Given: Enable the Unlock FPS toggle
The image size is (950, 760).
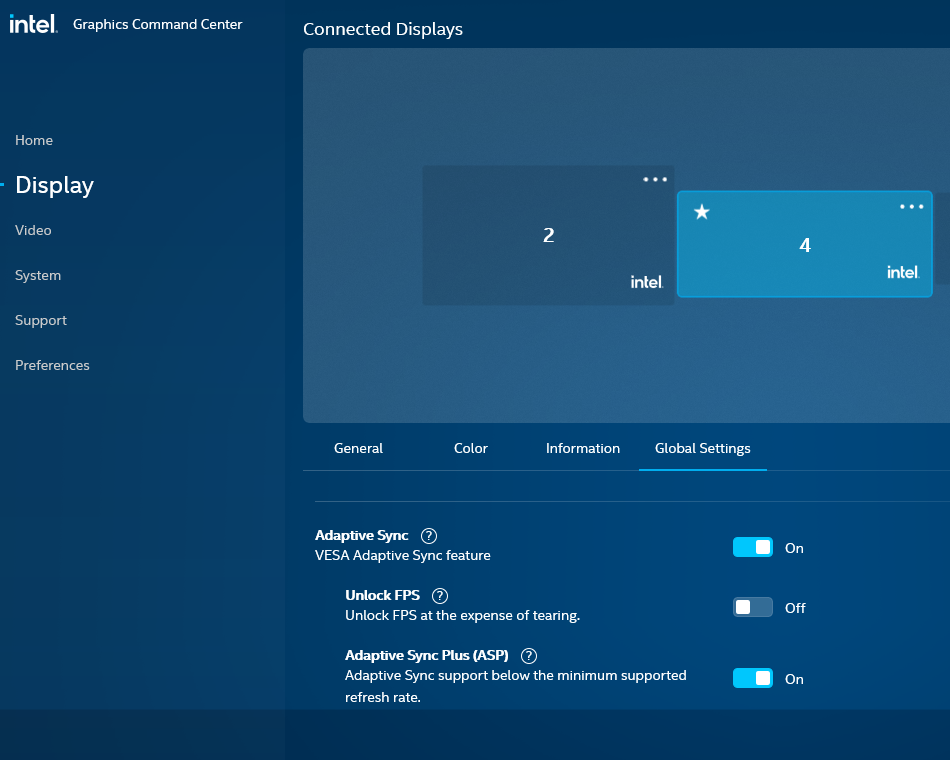Looking at the screenshot, I should 752,607.
